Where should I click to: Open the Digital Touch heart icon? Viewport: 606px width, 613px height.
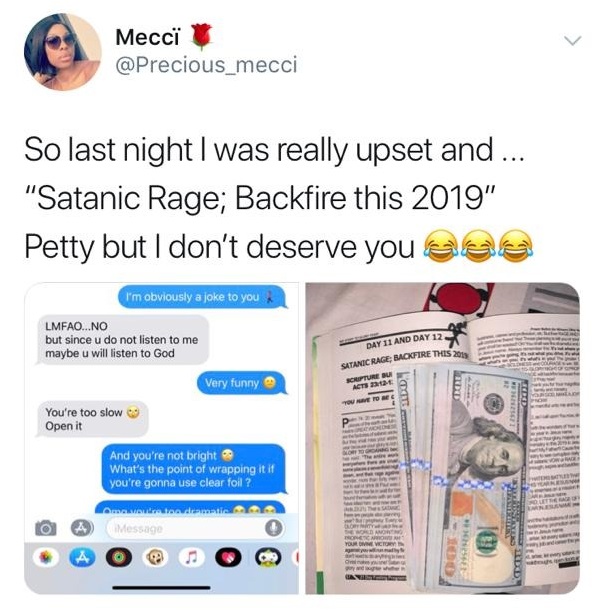228,558
